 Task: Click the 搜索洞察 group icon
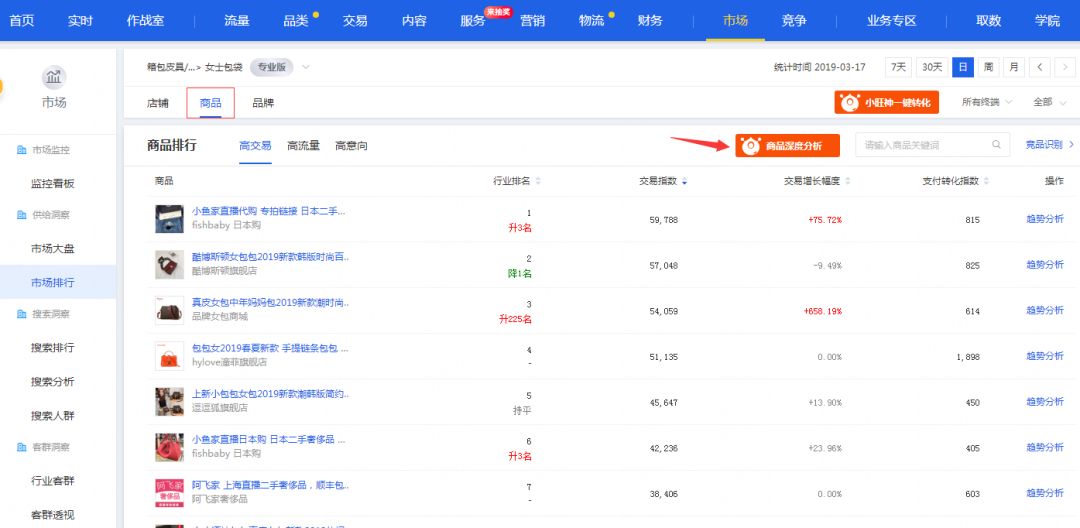tap(21, 314)
